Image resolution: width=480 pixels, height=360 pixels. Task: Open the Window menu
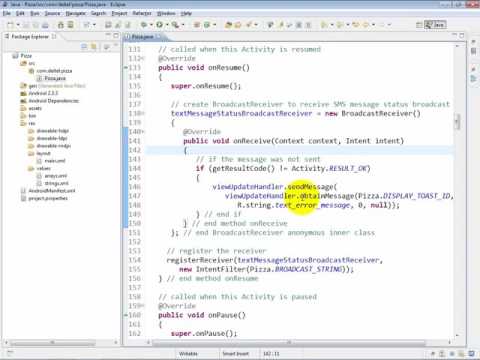click(x=166, y=13)
